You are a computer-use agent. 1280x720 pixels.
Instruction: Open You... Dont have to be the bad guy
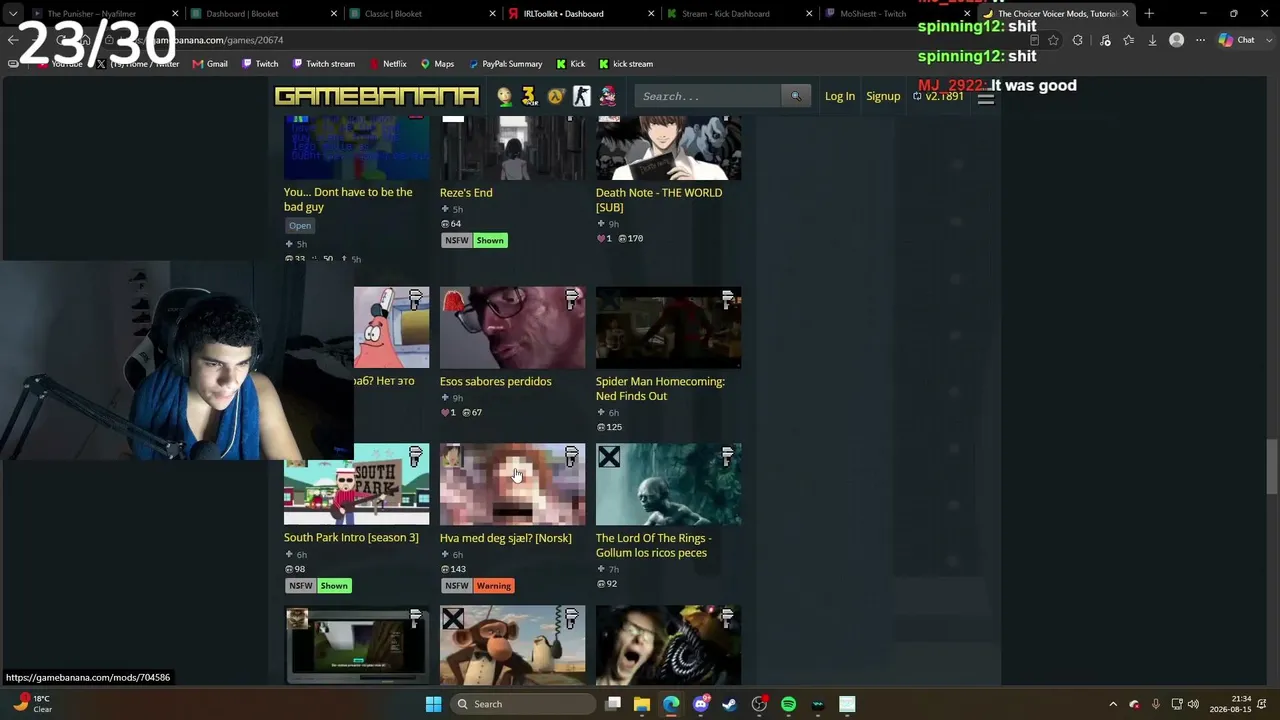tap(348, 199)
